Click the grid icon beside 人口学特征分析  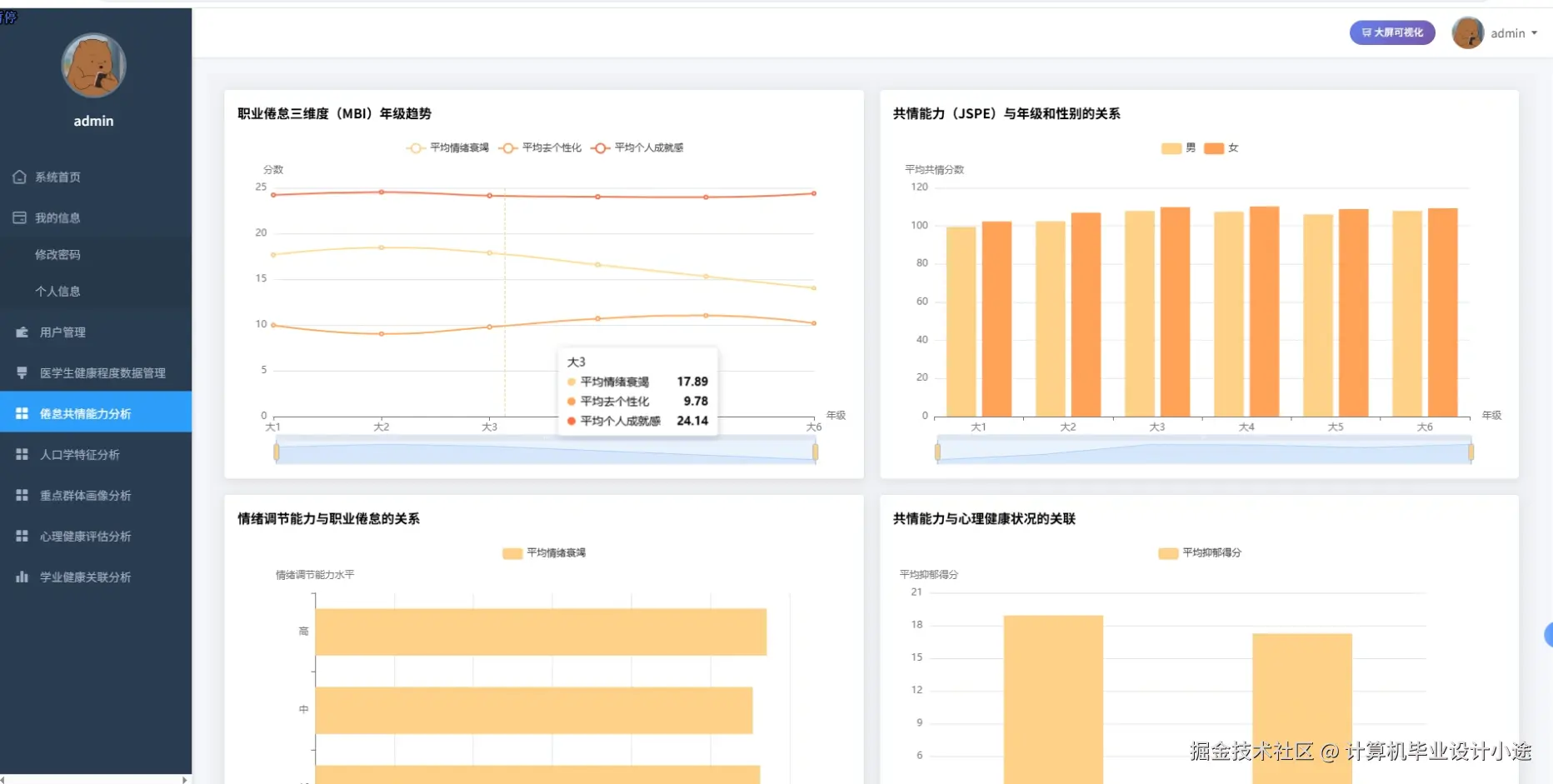click(22, 454)
